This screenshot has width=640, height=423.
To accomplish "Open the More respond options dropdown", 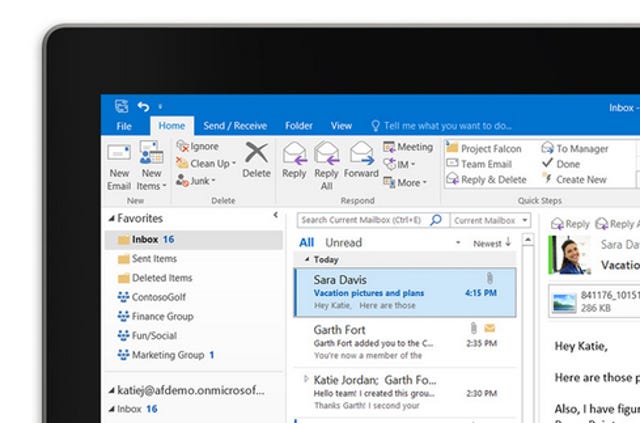I will coord(405,182).
